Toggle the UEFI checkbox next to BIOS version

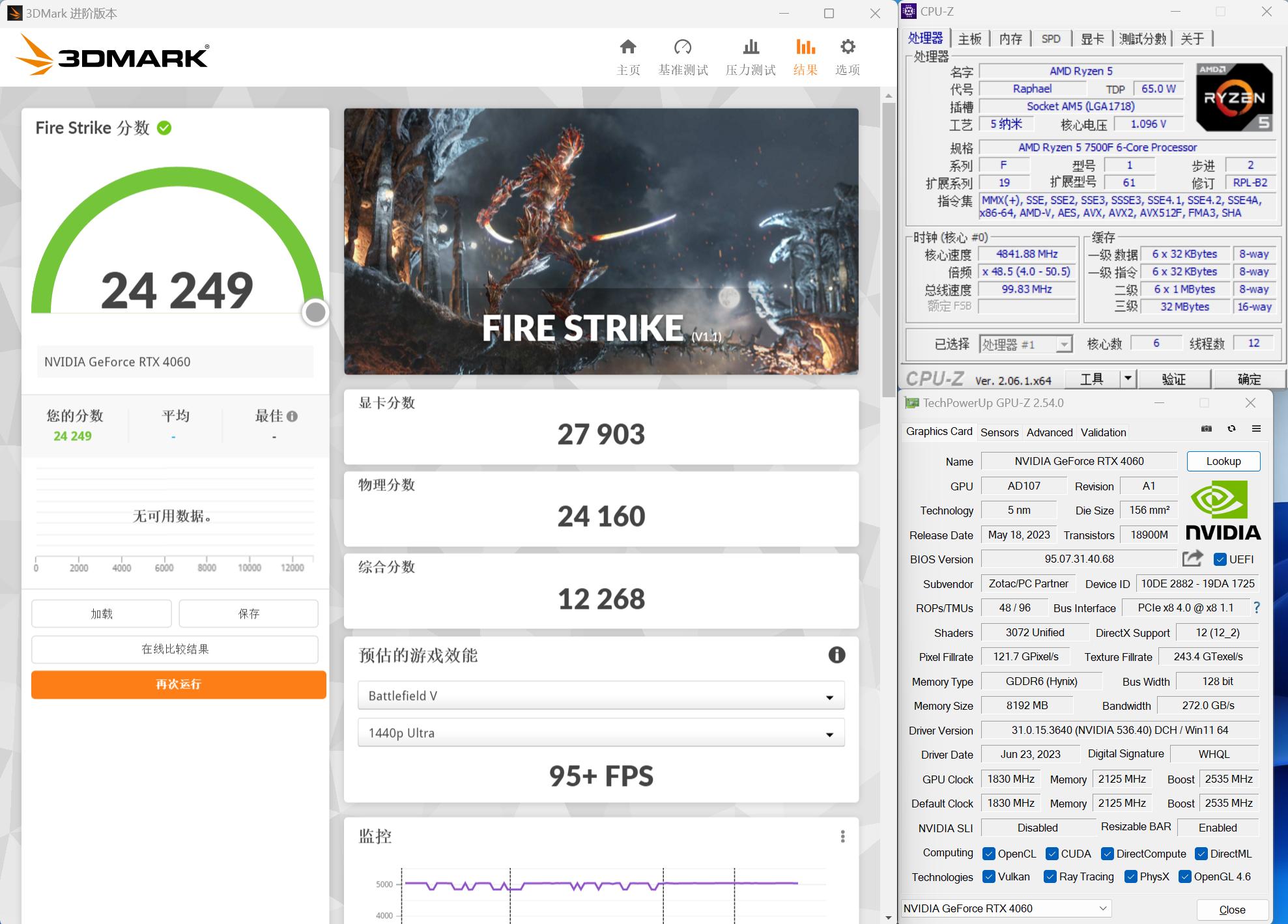(1220, 559)
